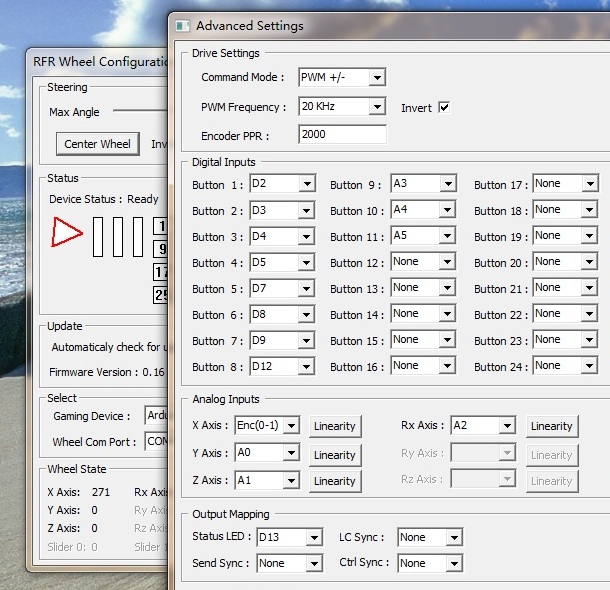Viewport: 610px width, 590px height.
Task: Click Linearity button for X Axis
Action: [x=334, y=426]
